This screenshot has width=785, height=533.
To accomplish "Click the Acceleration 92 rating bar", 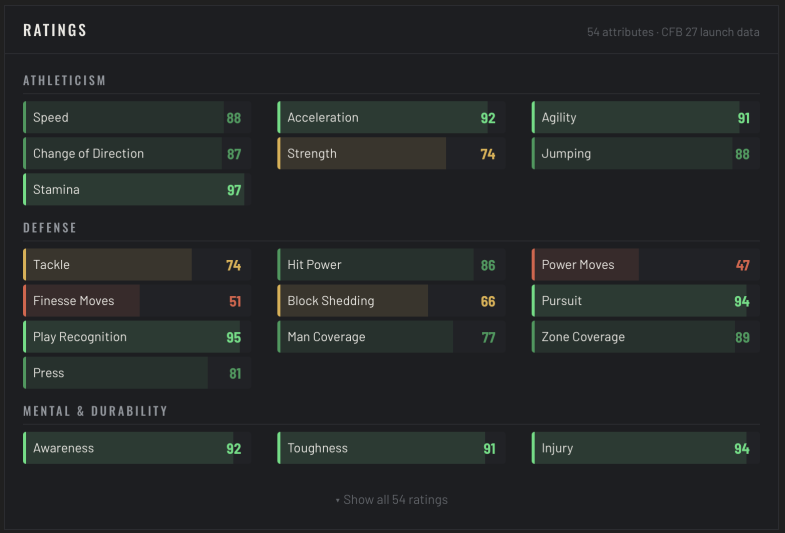I will coord(391,118).
